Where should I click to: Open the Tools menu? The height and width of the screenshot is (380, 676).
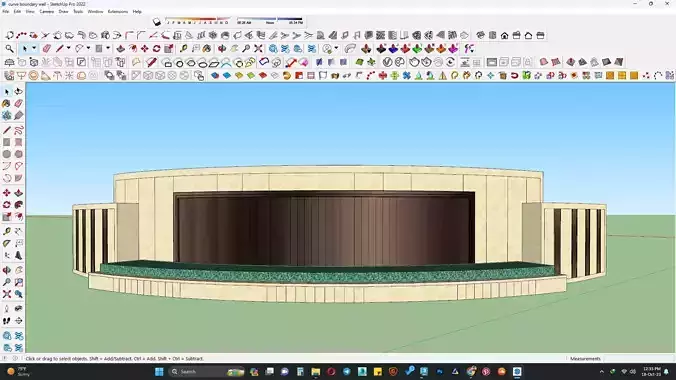coord(78,12)
